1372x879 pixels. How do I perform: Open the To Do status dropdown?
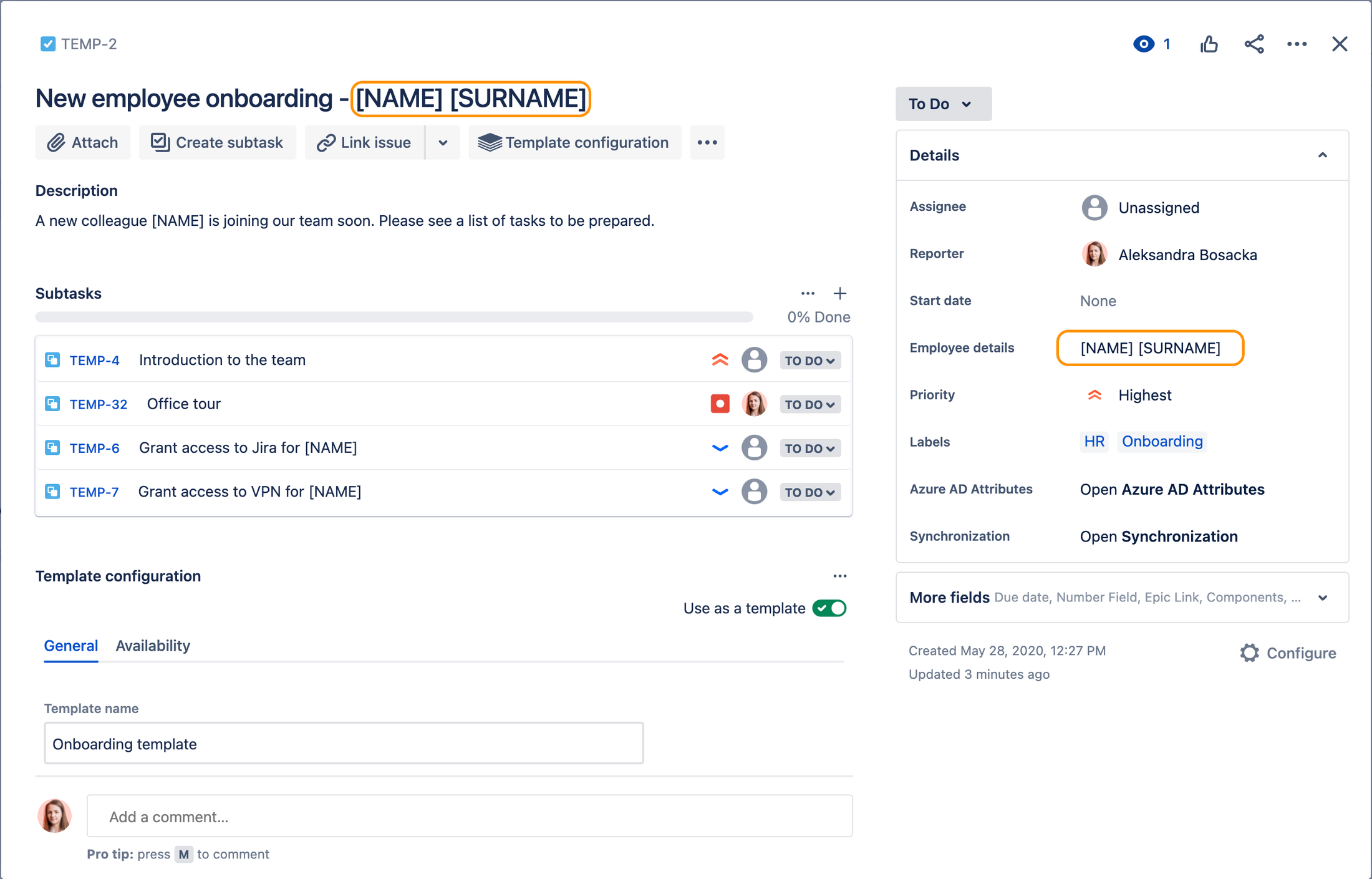pyautogui.click(x=943, y=104)
